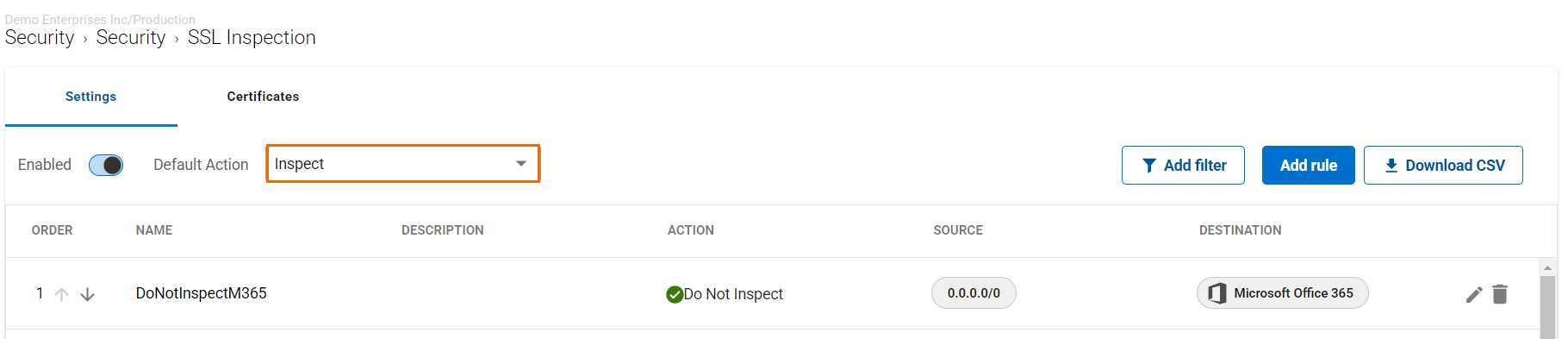
Task: Sort by the NAME column header
Action: click(x=154, y=230)
